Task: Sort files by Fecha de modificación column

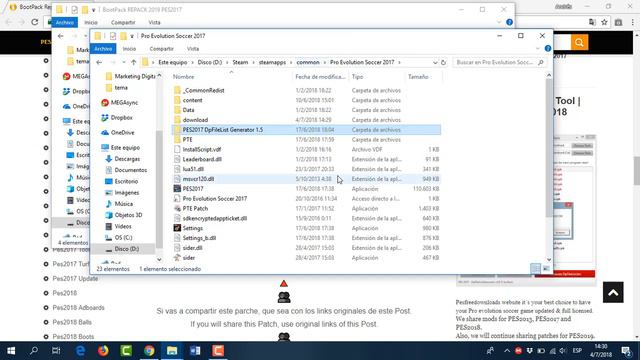Action: (x=320, y=76)
